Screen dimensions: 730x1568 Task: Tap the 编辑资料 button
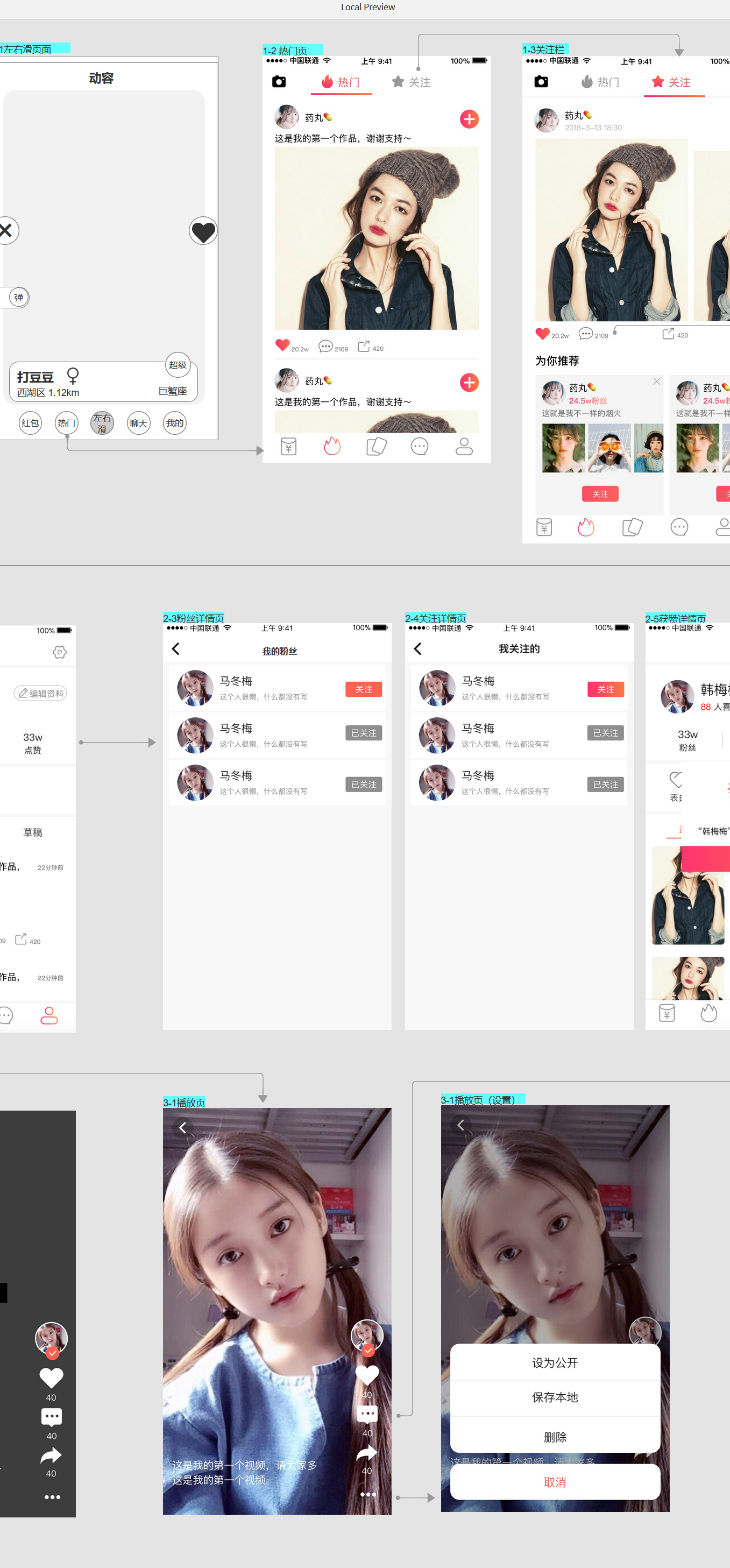point(40,693)
